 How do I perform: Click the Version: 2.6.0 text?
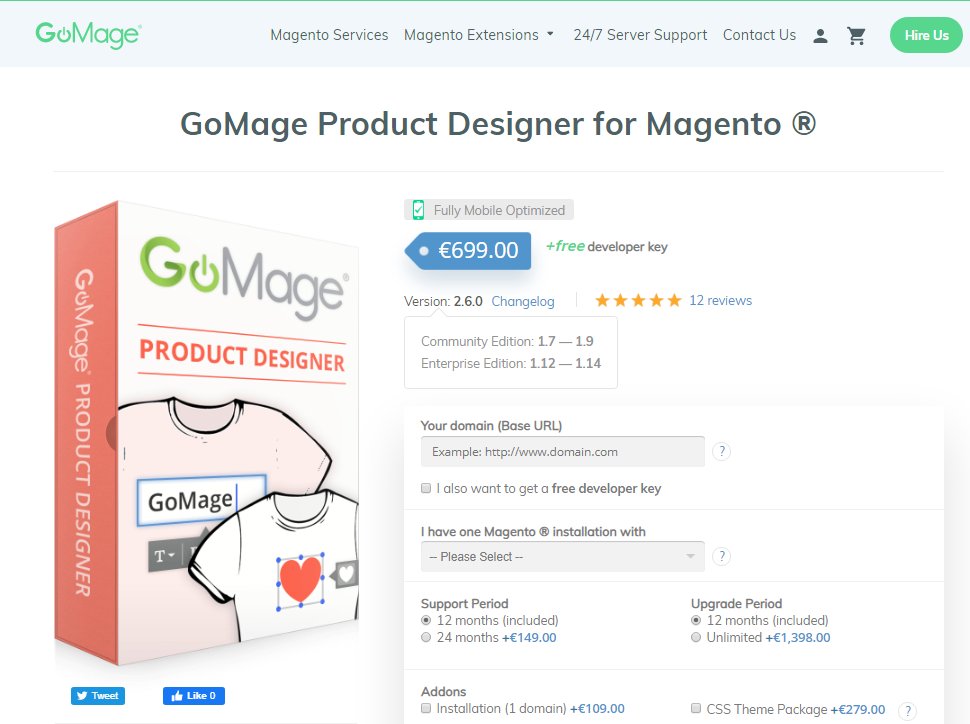tap(443, 301)
